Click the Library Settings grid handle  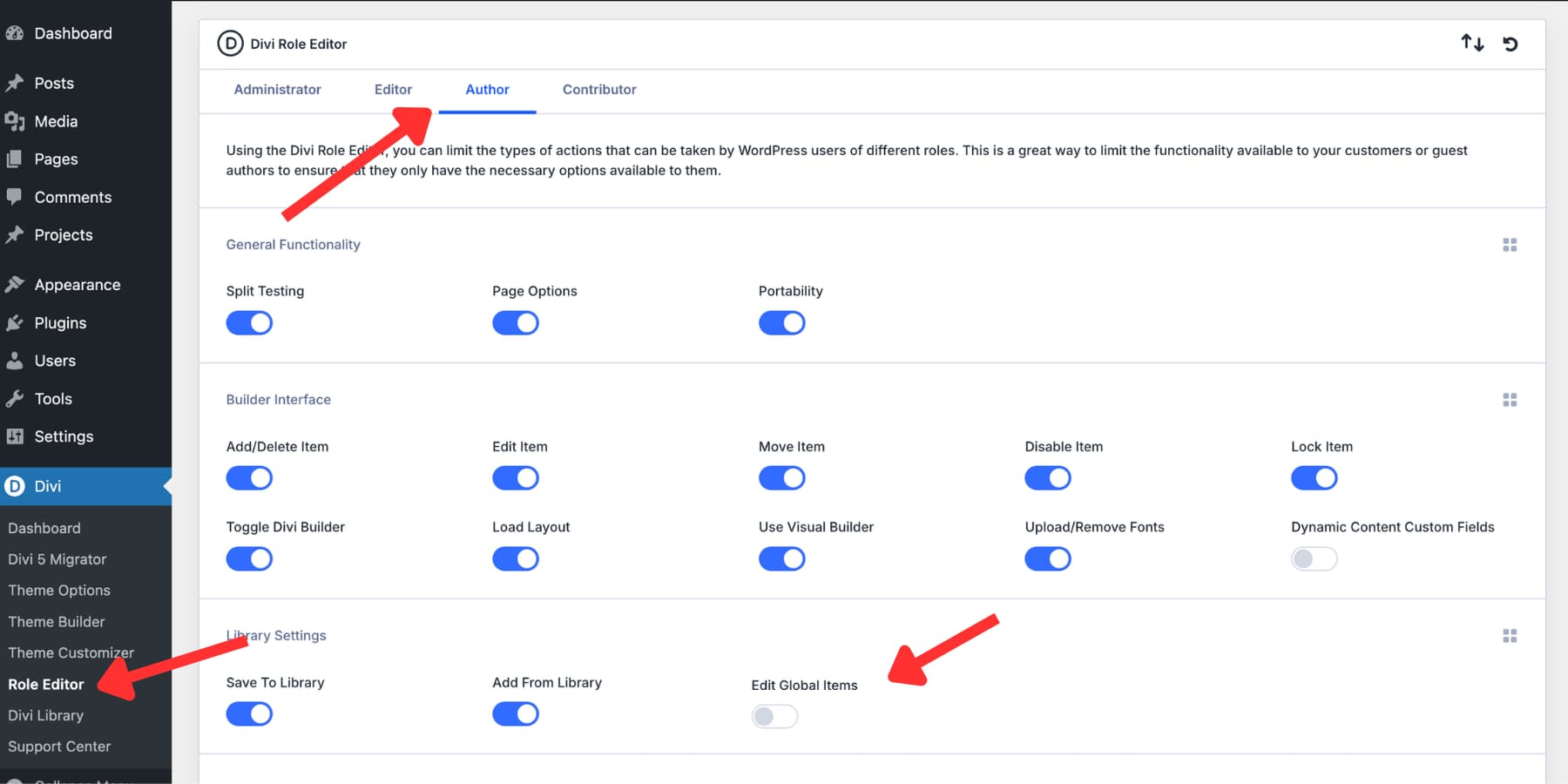[1510, 635]
